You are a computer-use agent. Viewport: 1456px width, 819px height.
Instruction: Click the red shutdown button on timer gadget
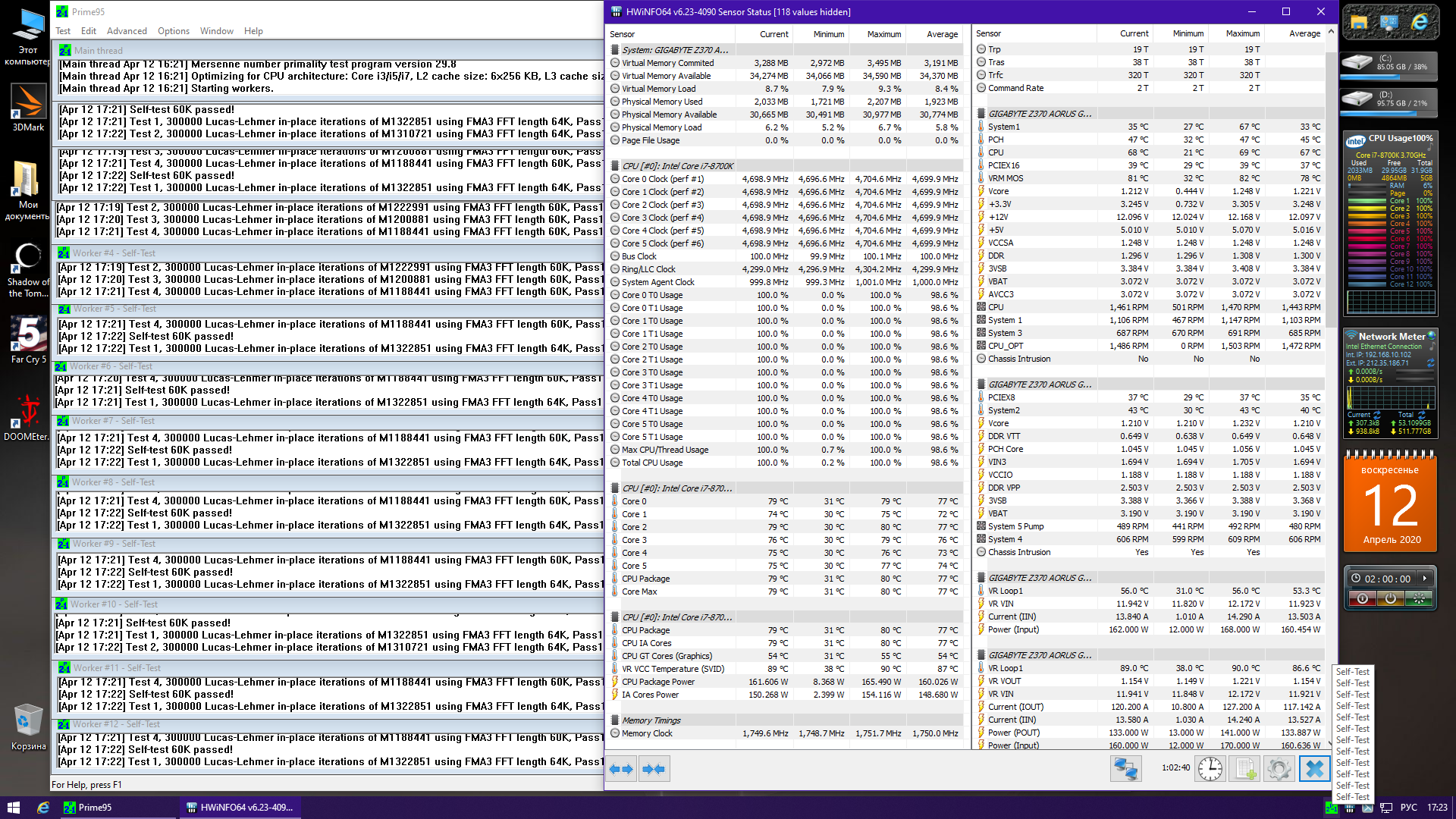coord(1362,599)
